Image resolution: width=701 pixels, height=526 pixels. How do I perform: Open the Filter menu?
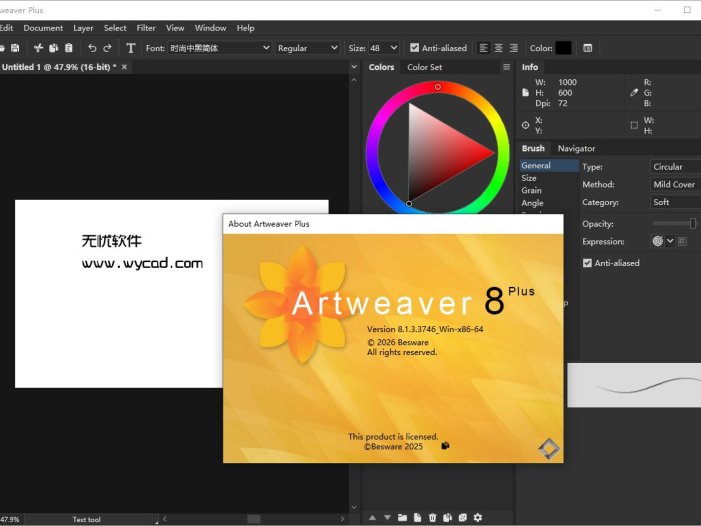(146, 28)
